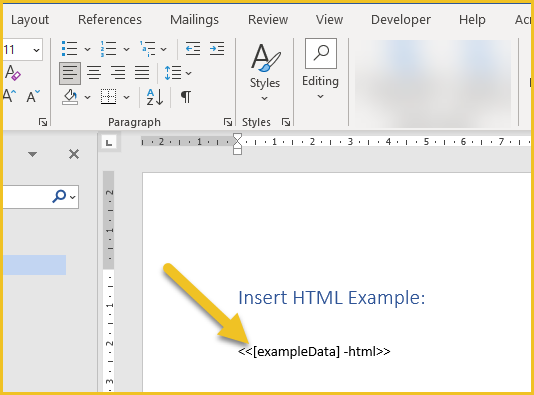Toggle Justify alignment button
This screenshot has height=395, width=534.
(142, 73)
